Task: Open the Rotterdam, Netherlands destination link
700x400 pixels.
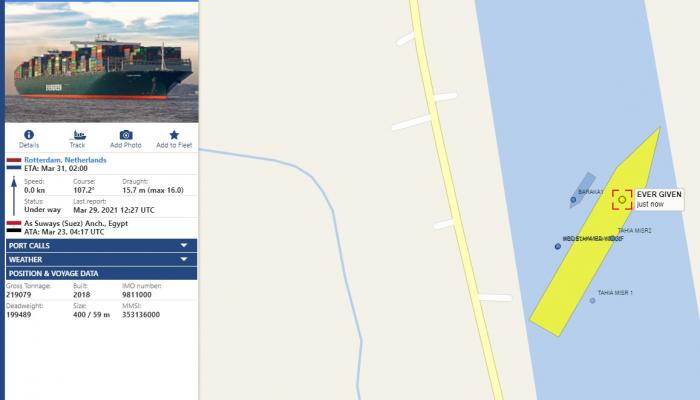Action: pos(65,160)
